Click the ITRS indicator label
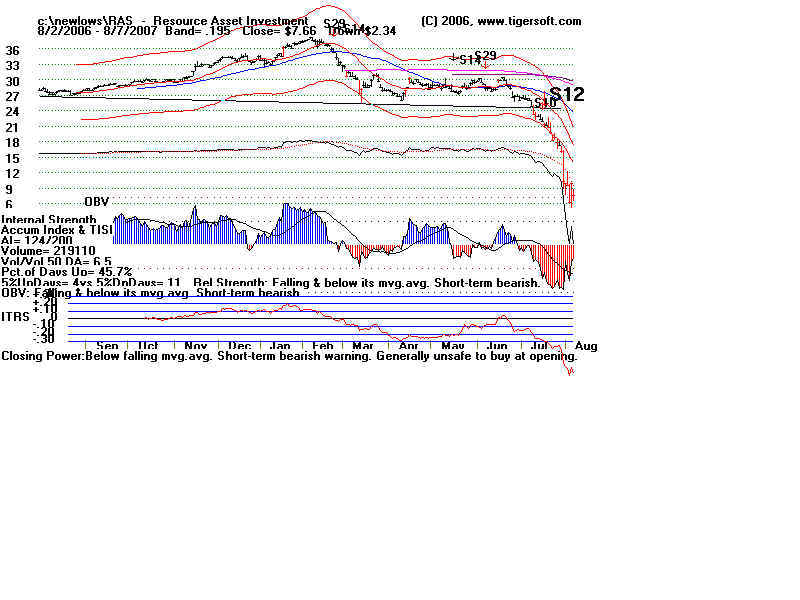This screenshot has height=600, width=800. pos(15,317)
